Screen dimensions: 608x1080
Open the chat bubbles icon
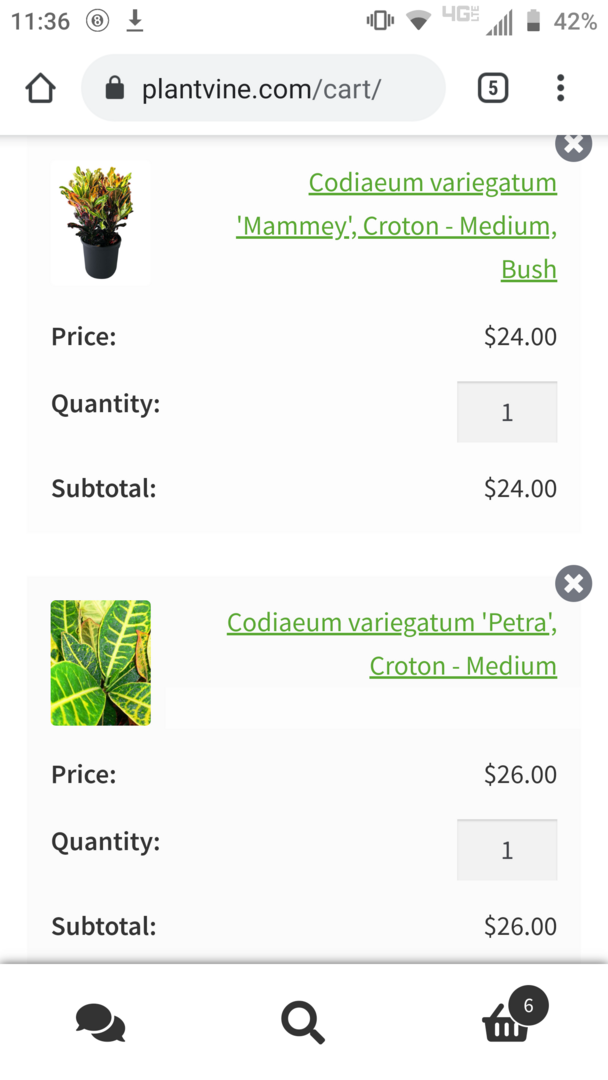(x=101, y=1022)
